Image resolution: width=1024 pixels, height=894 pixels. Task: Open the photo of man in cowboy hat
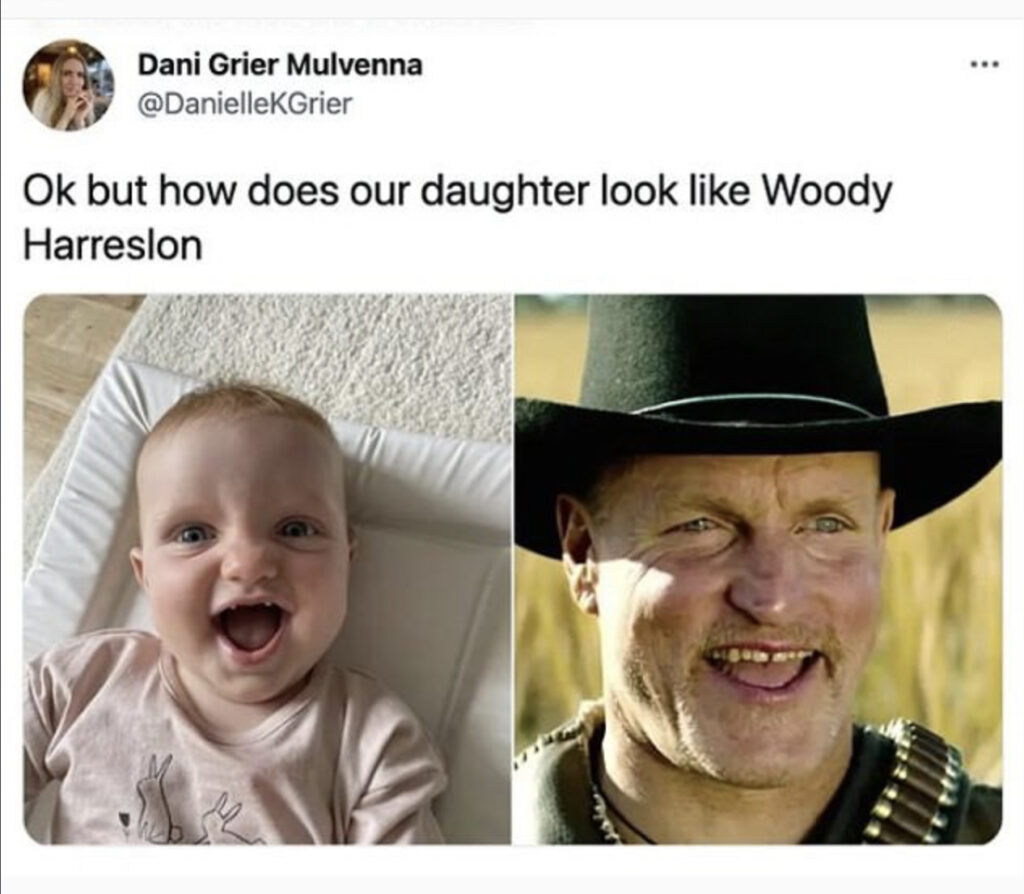(x=758, y=569)
